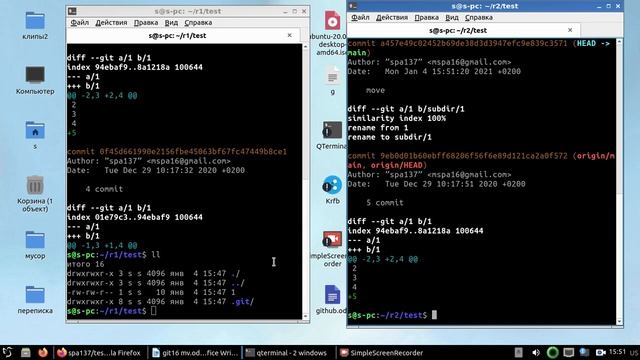Switch to qterminal - 2 windows taskbar entry
640x360 pixels.
287,353
